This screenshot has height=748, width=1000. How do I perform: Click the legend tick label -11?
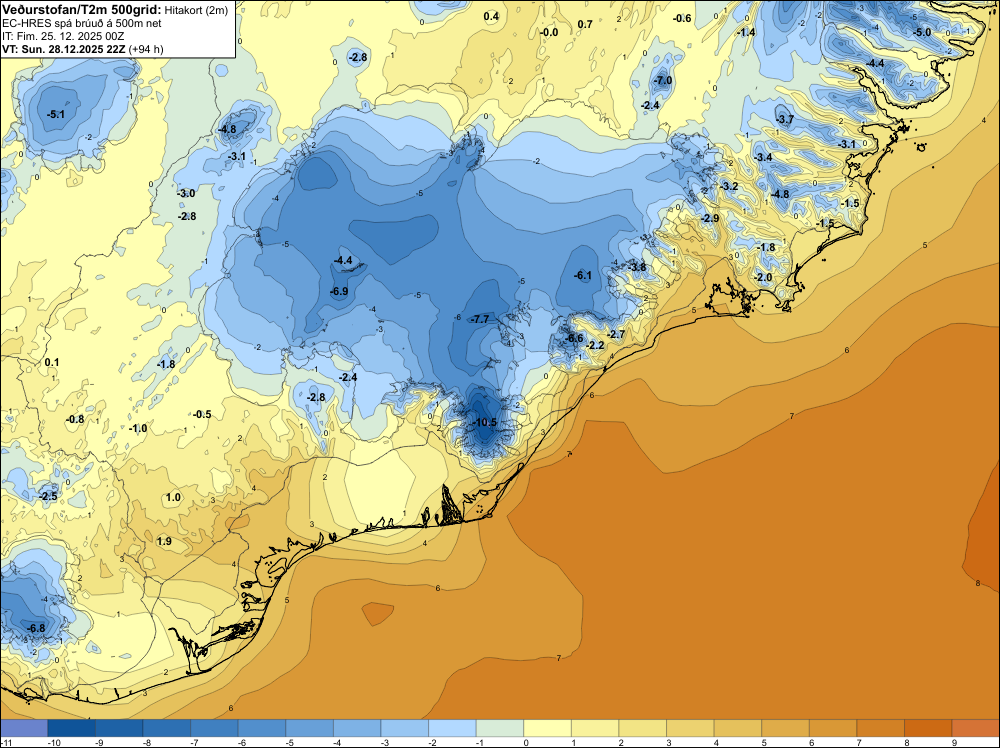[6, 742]
